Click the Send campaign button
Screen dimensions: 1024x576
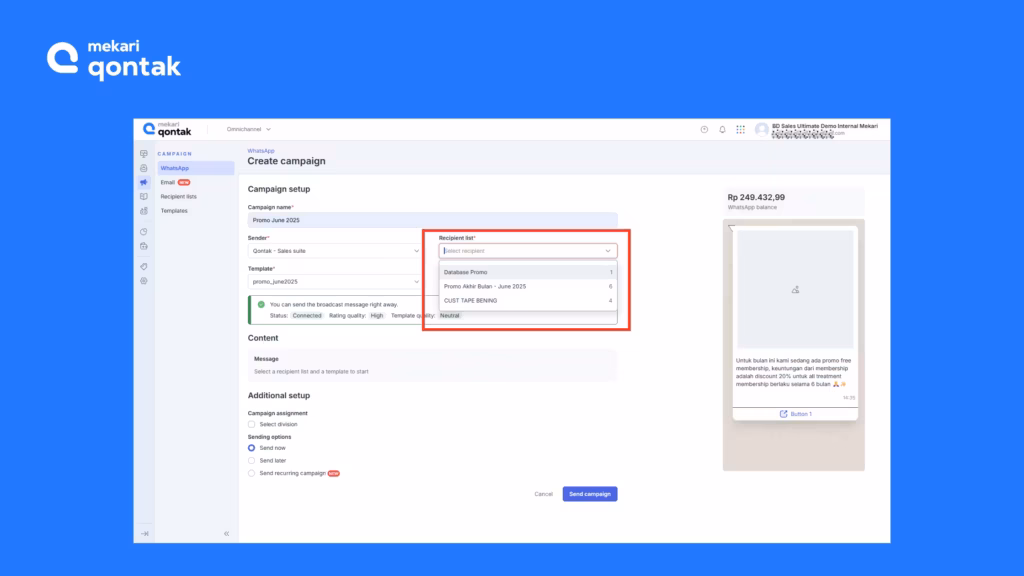[590, 494]
